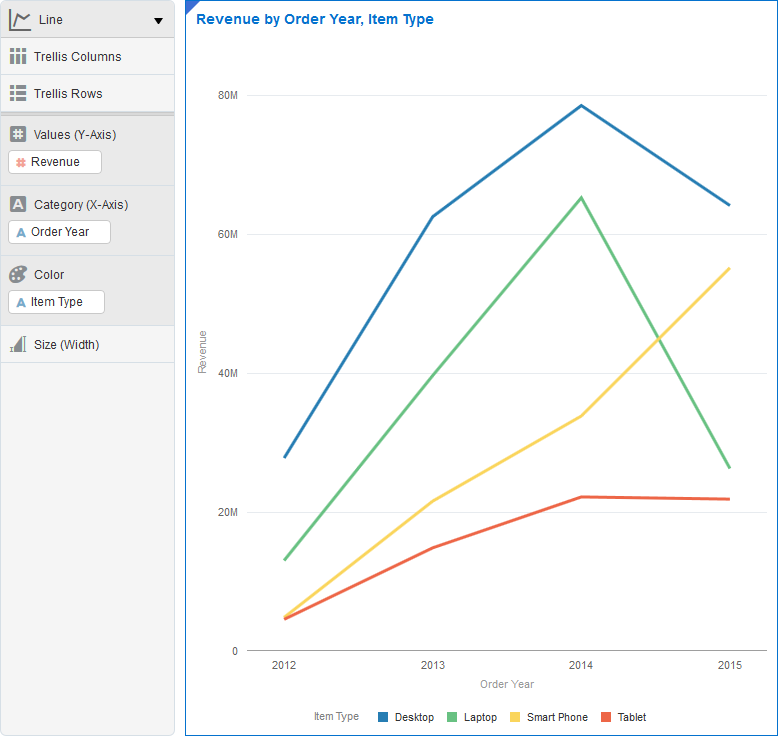
Task: Click the Revenue chip's measure icon
Action: click(x=21, y=162)
